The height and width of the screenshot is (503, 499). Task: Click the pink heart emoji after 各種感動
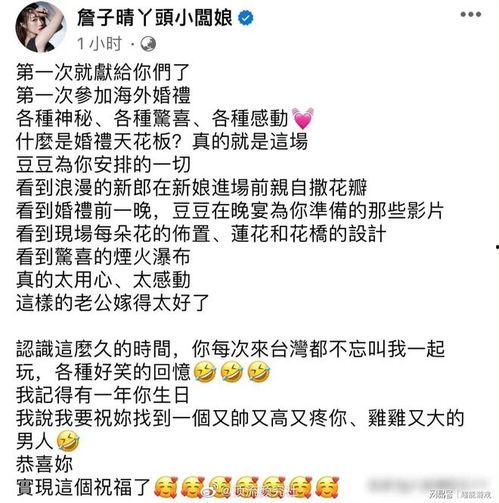click(303, 119)
